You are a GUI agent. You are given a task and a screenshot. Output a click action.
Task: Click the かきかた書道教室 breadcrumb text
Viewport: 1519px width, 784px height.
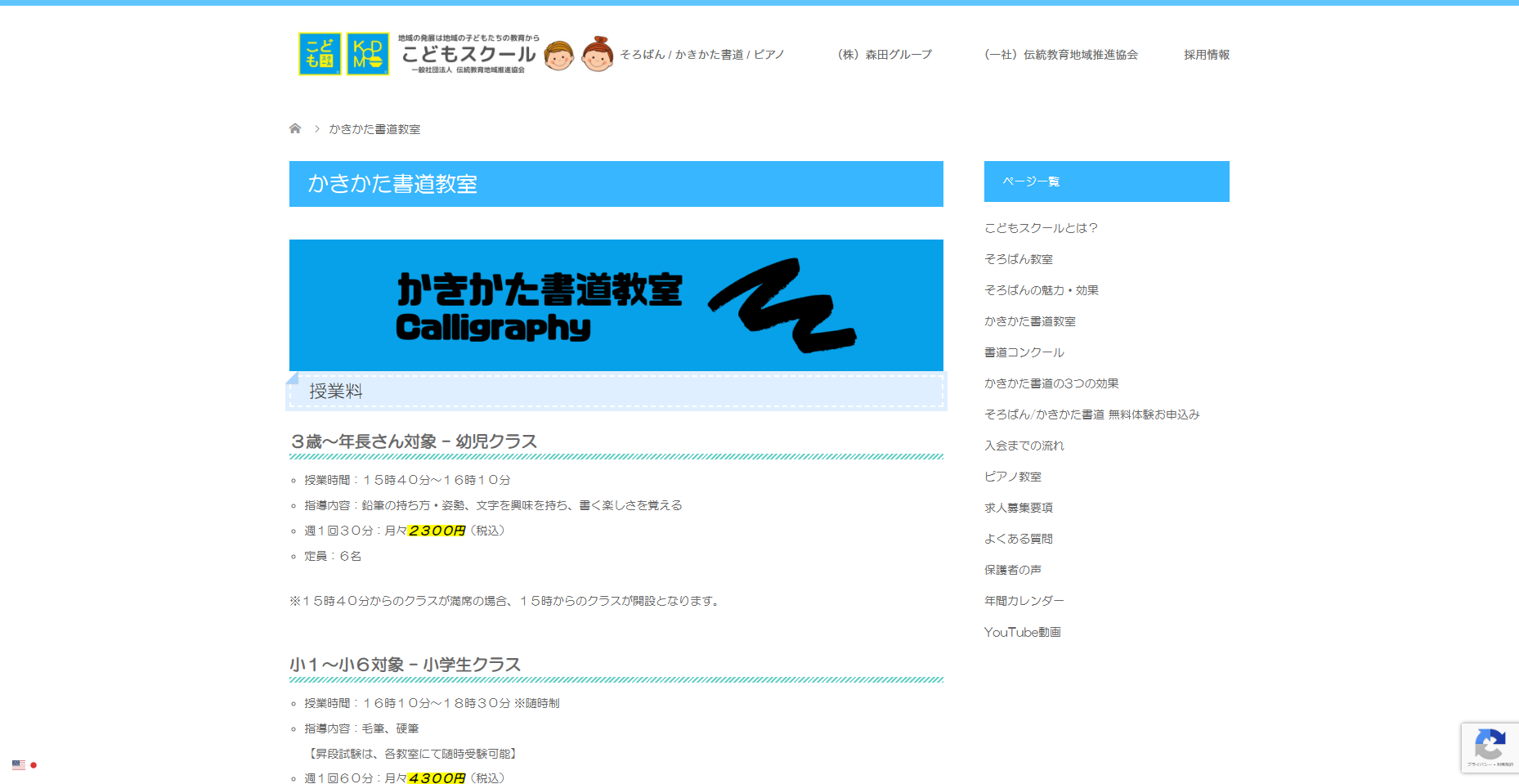[x=374, y=128]
